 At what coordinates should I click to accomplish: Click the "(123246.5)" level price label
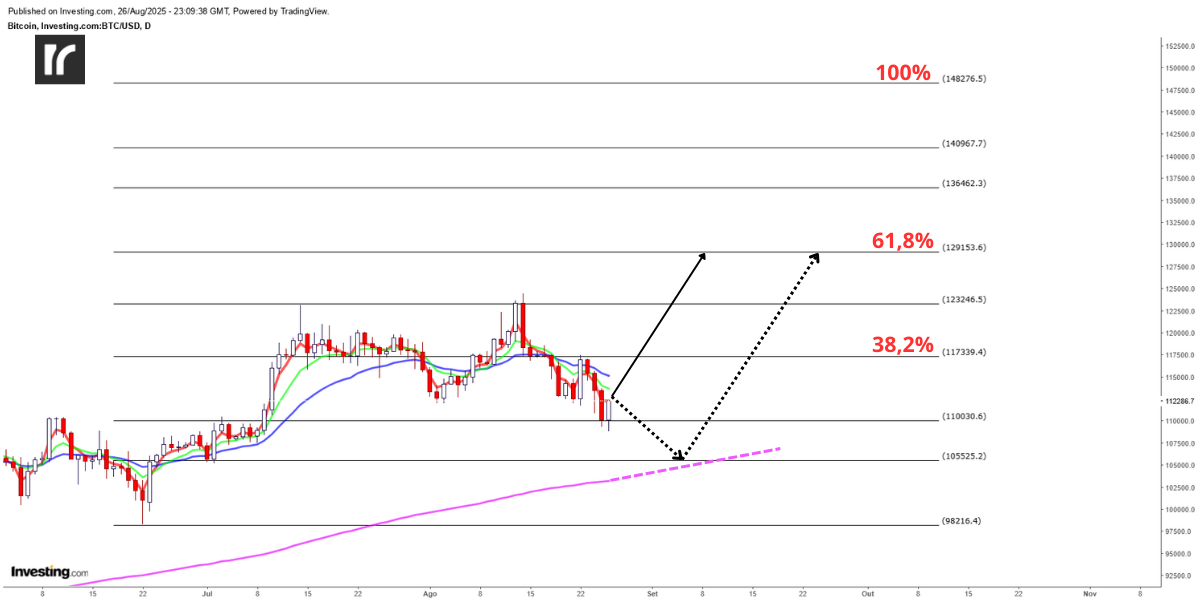point(964,299)
